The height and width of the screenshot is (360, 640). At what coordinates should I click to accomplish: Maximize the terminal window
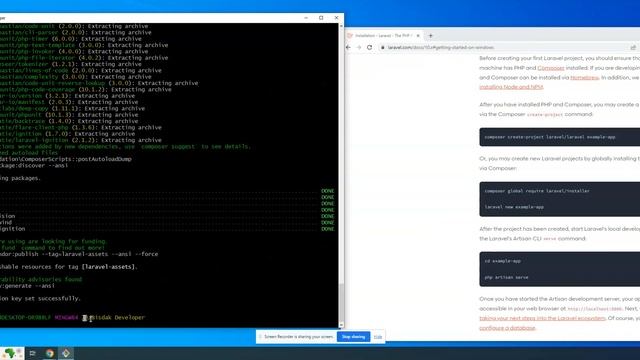pos(321,18)
